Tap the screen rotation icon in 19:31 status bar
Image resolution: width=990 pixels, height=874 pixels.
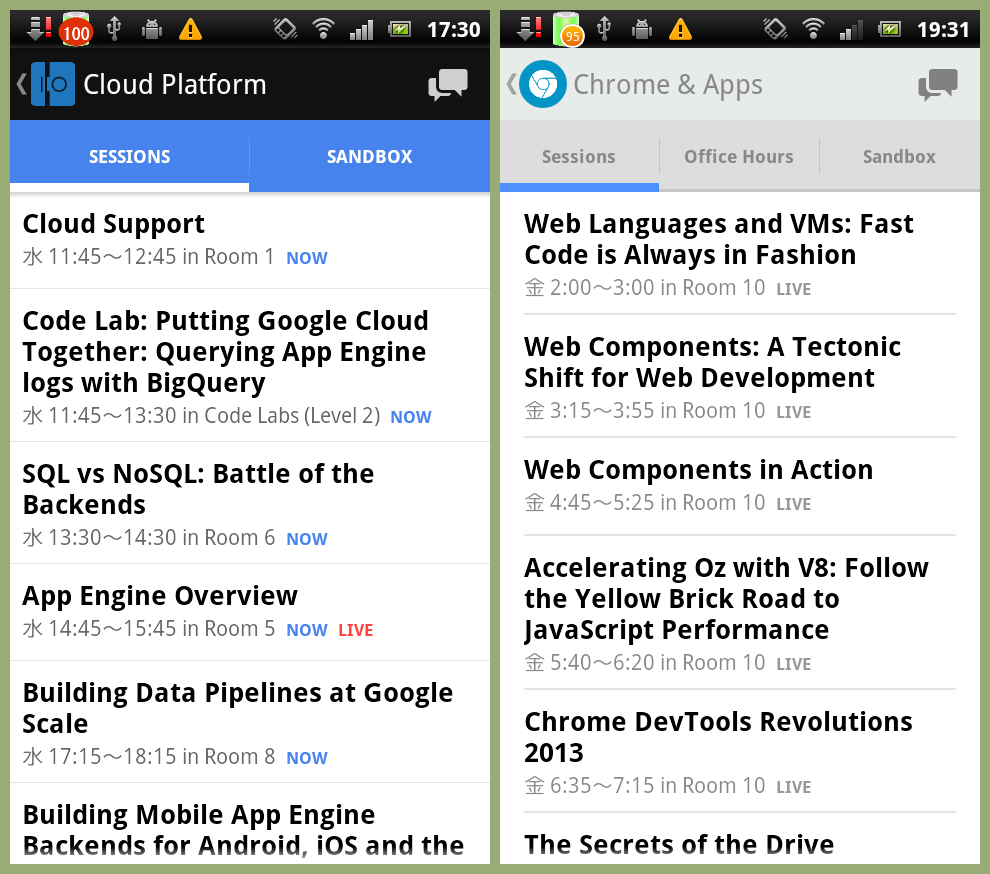point(775,29)
